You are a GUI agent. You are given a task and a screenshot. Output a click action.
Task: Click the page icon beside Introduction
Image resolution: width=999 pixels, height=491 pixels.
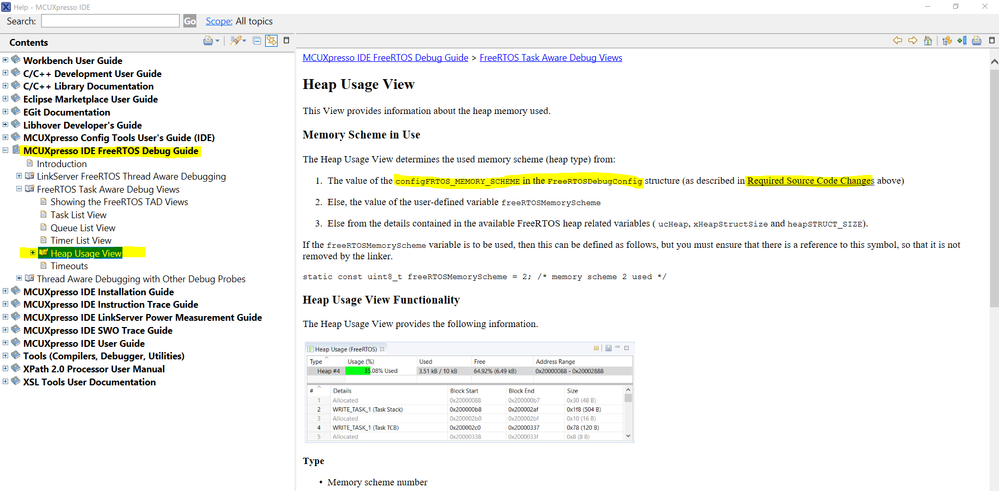(29, 164)
